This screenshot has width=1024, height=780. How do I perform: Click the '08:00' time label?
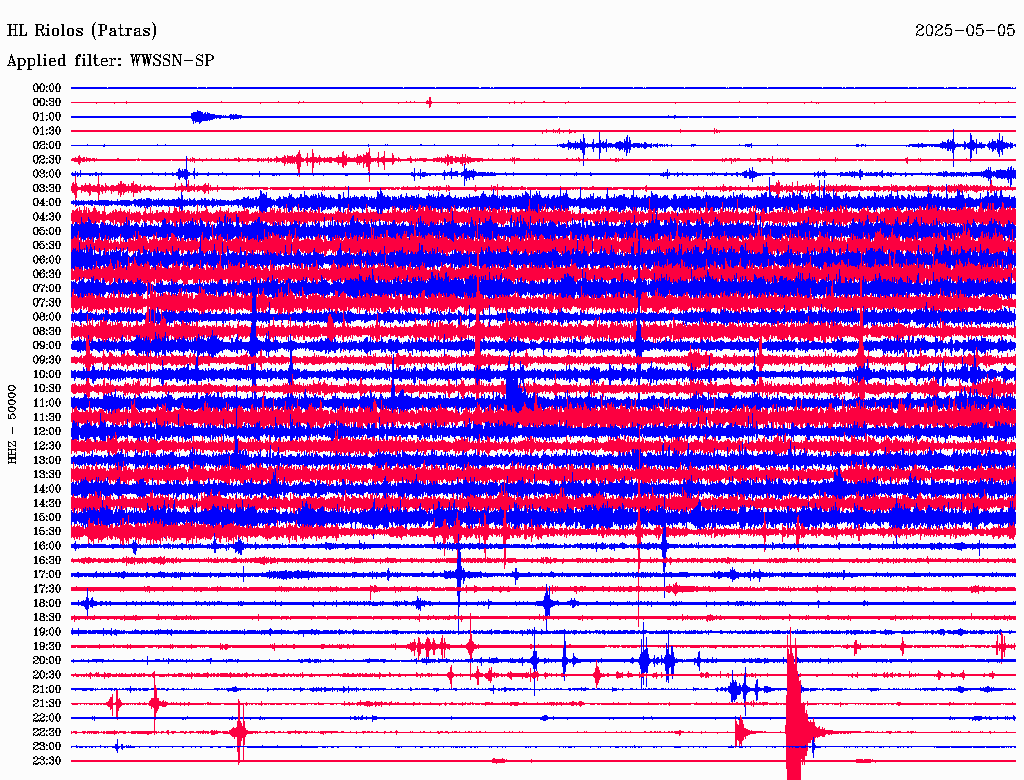point(47,317)
